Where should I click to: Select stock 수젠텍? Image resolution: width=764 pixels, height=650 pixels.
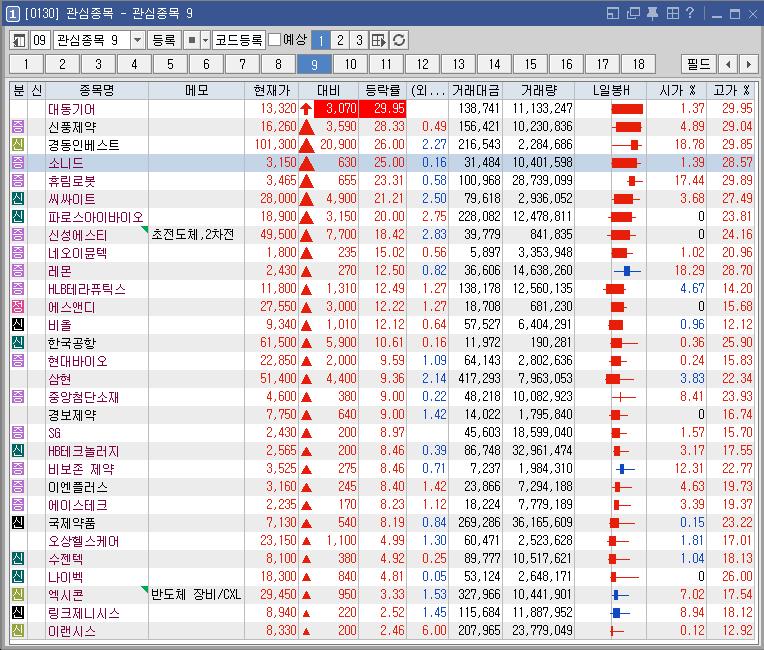65,559
